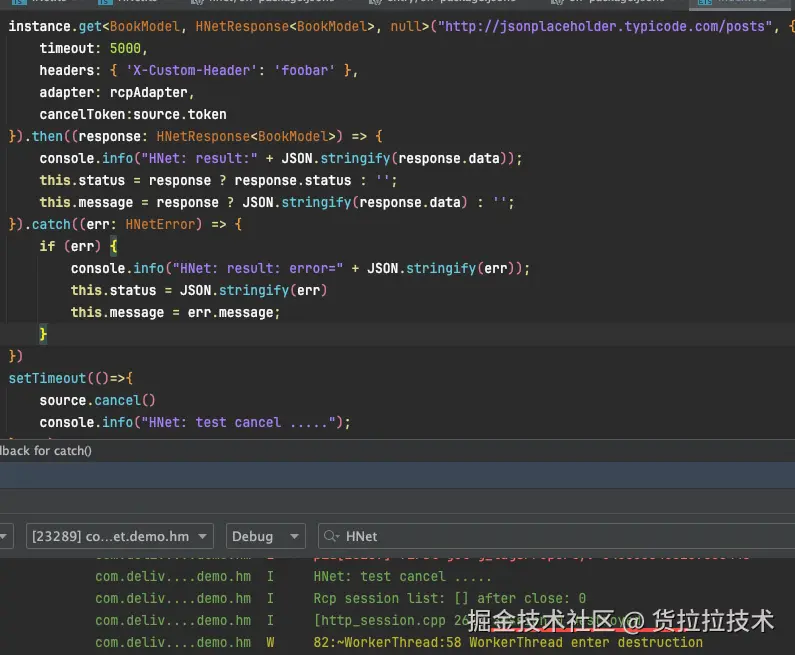
Task: Click the 'source.cancel()' line
Action: (97, 401)
